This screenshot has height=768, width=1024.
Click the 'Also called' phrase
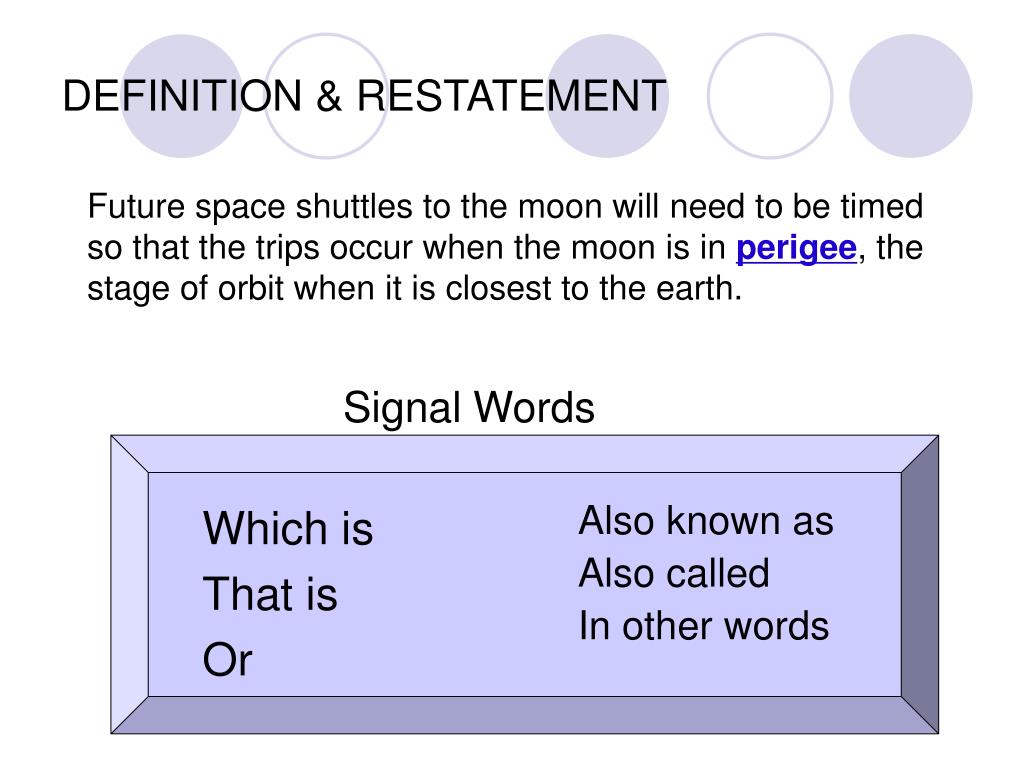tap(674, 573)
